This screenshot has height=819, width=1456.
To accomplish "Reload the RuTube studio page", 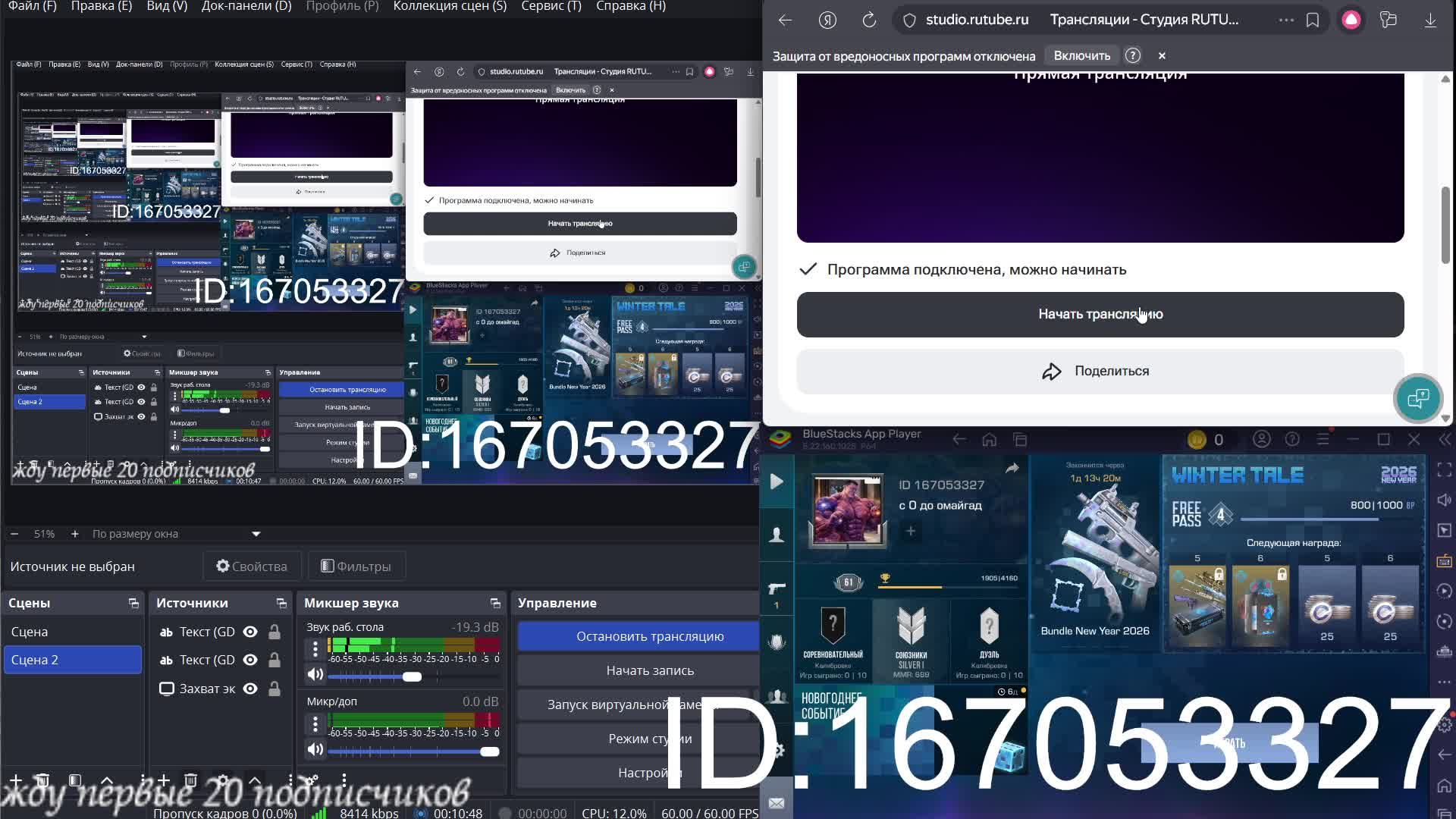I will [x=869, y=20].
